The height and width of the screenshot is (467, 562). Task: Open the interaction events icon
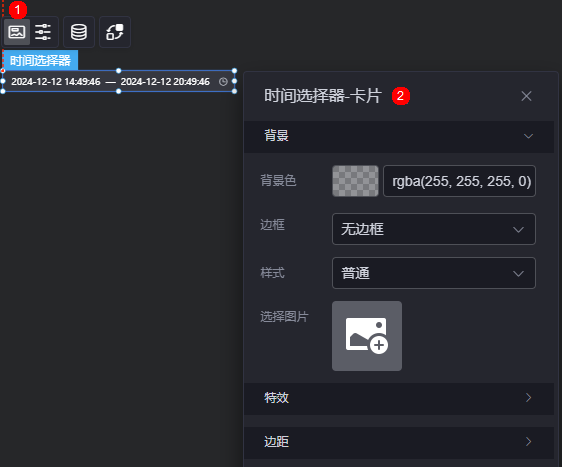coord(115,32)
